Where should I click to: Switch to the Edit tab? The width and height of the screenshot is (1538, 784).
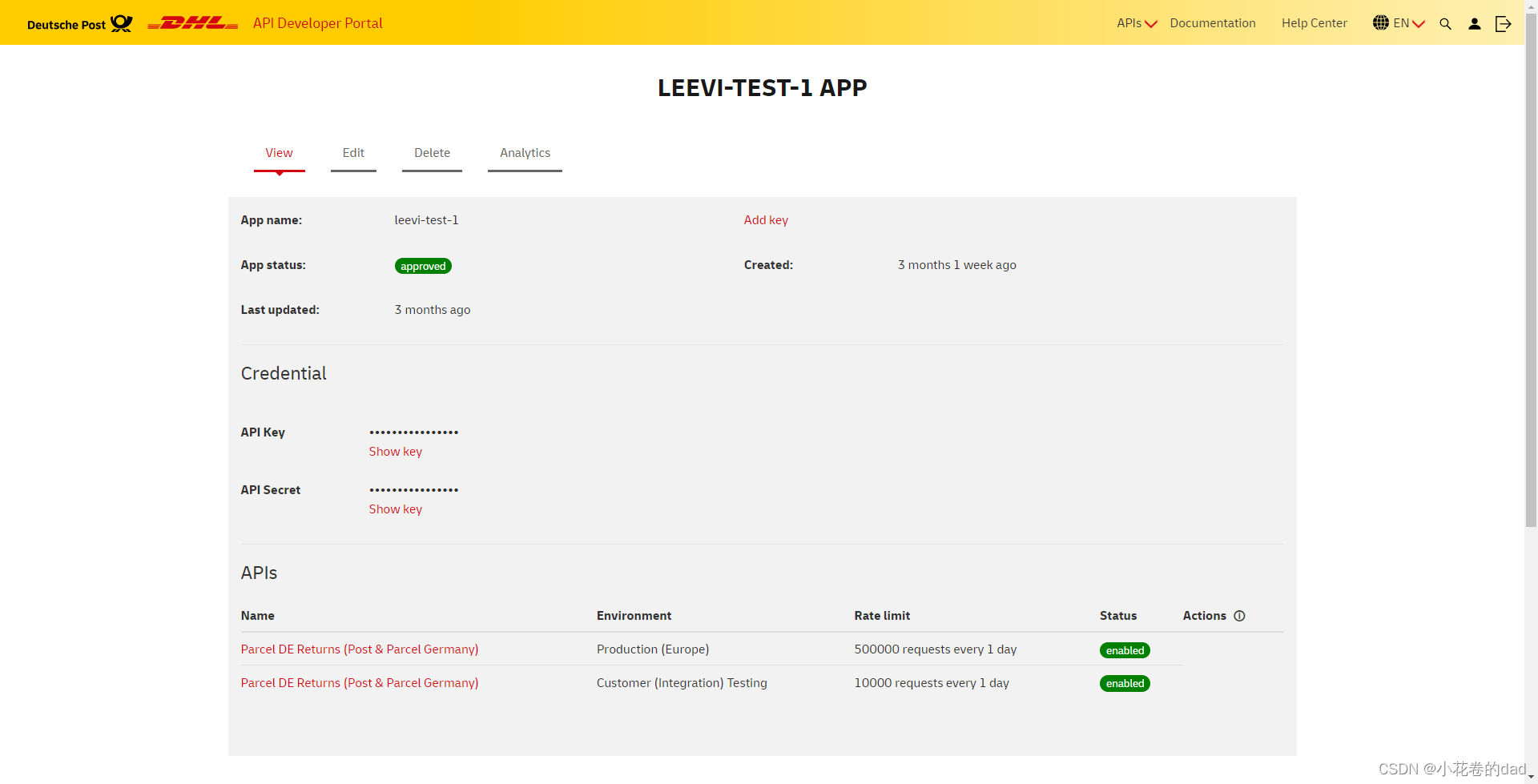pos(353,153)
